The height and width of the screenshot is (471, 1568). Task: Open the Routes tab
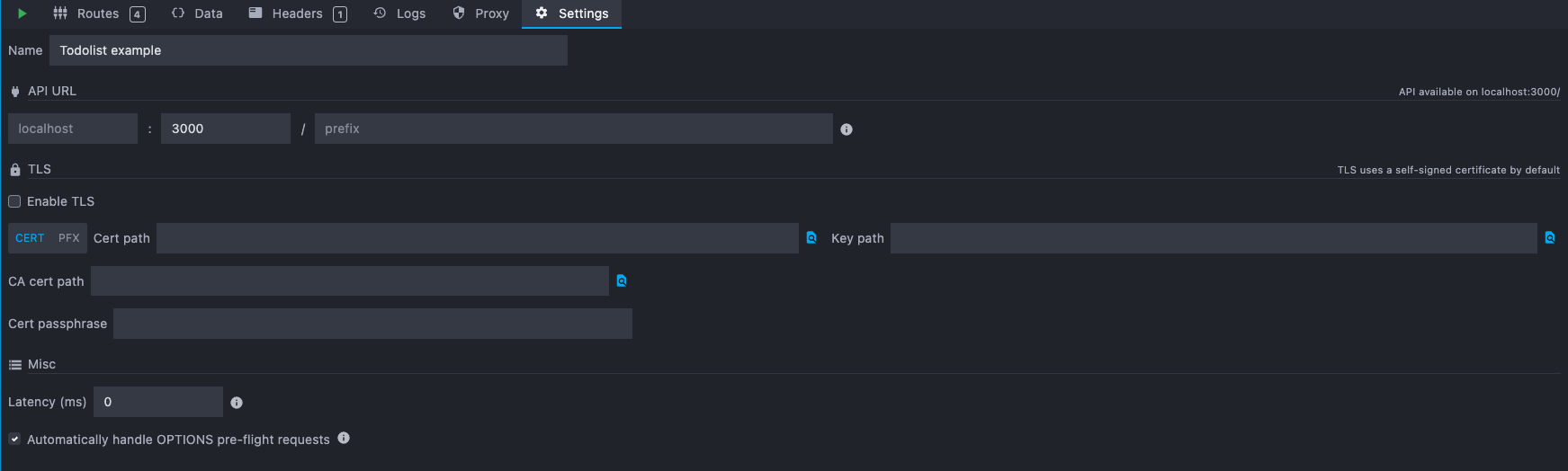click(x=87, y=13)
